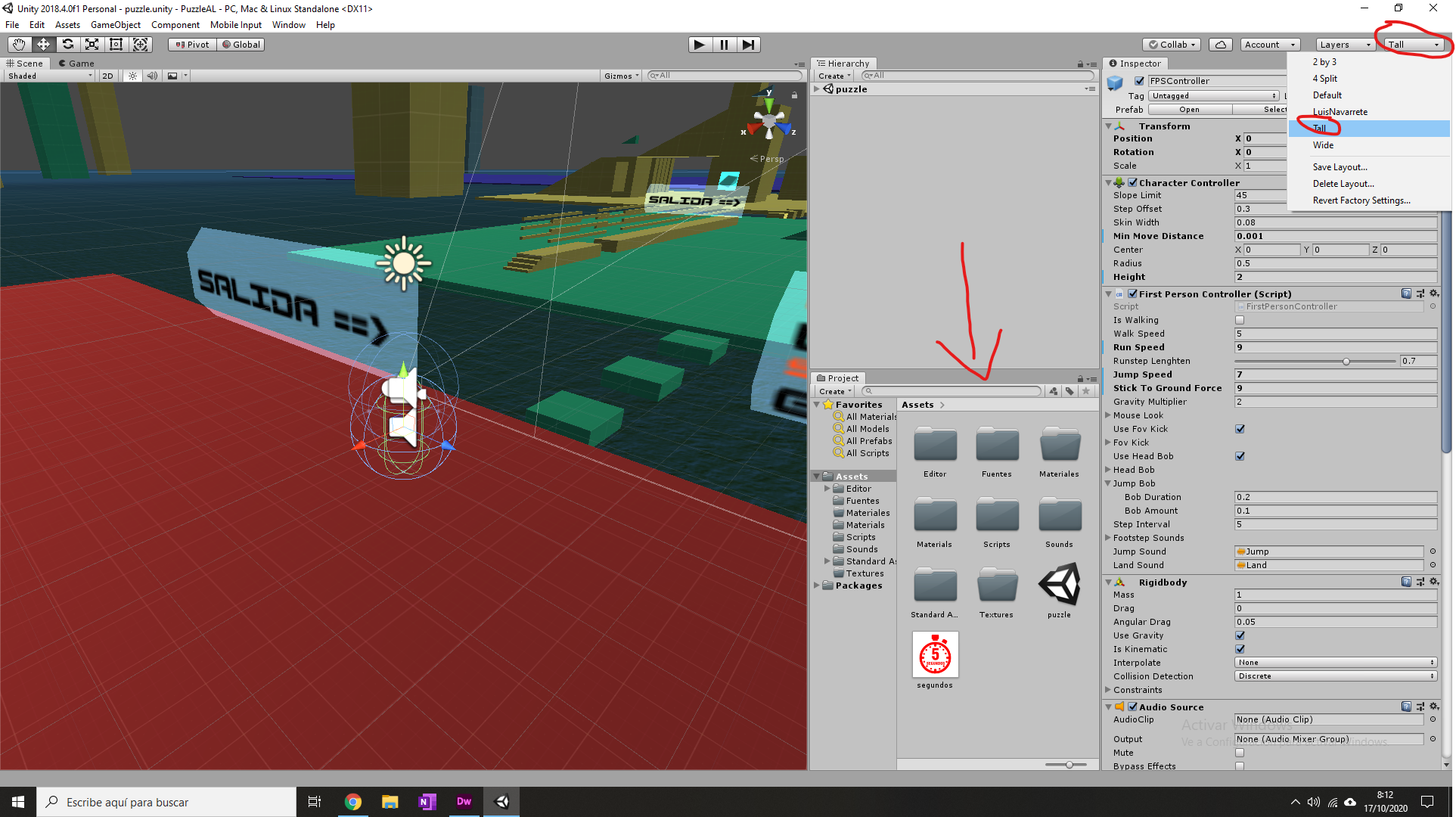Click the Step frame button

click(x=747, y=45)
